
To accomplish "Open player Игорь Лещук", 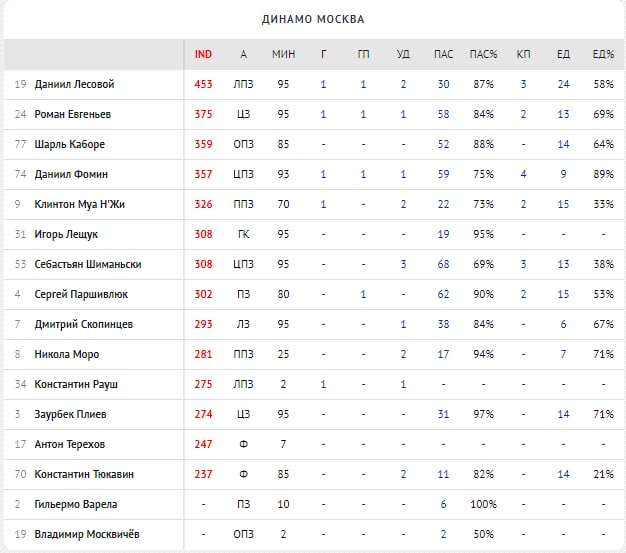I will click(x=66, y=234).
